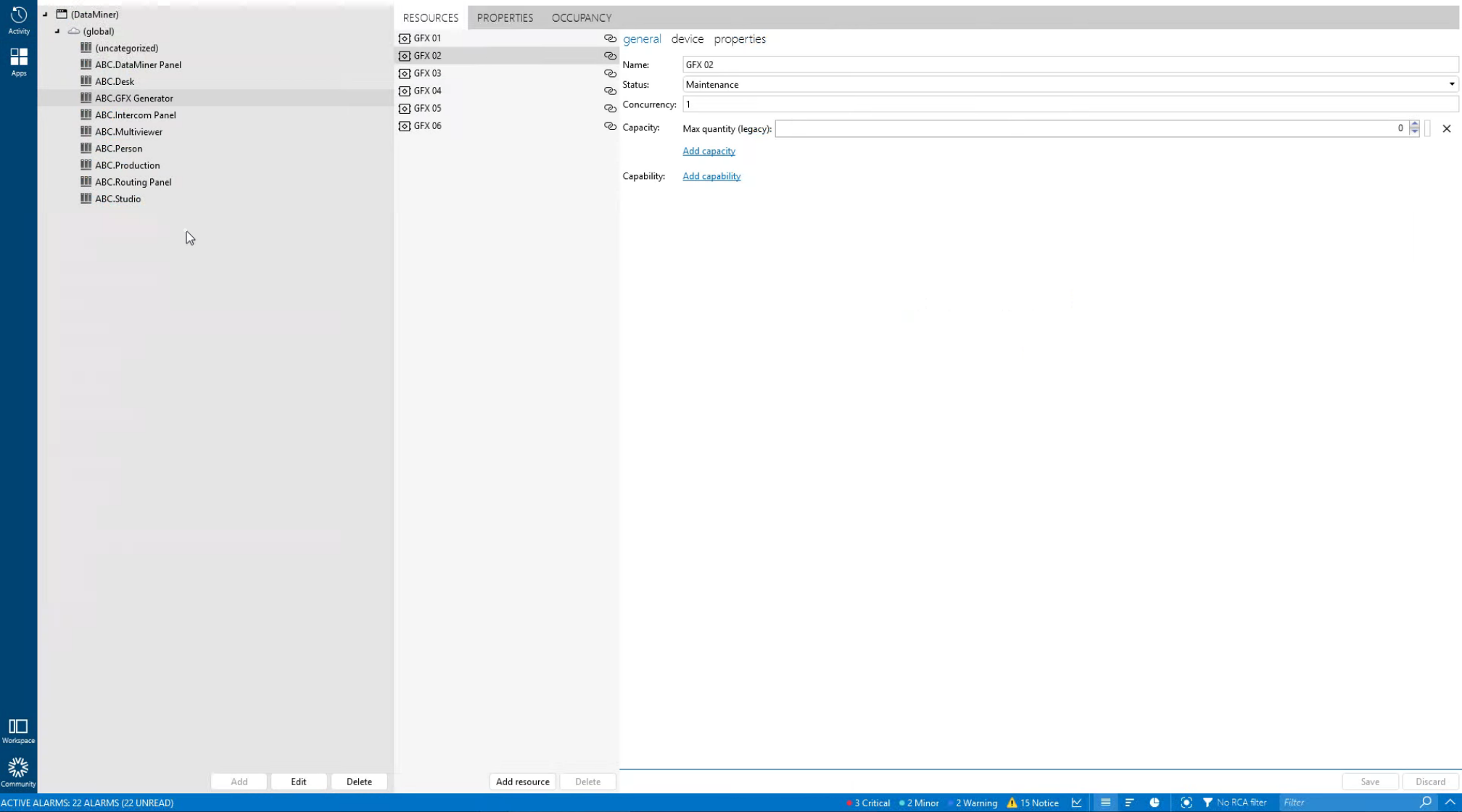Screen dimensions: 1462x812
Task: Switch to the PROPERTIES tab
Action: (x=505, y=17)
